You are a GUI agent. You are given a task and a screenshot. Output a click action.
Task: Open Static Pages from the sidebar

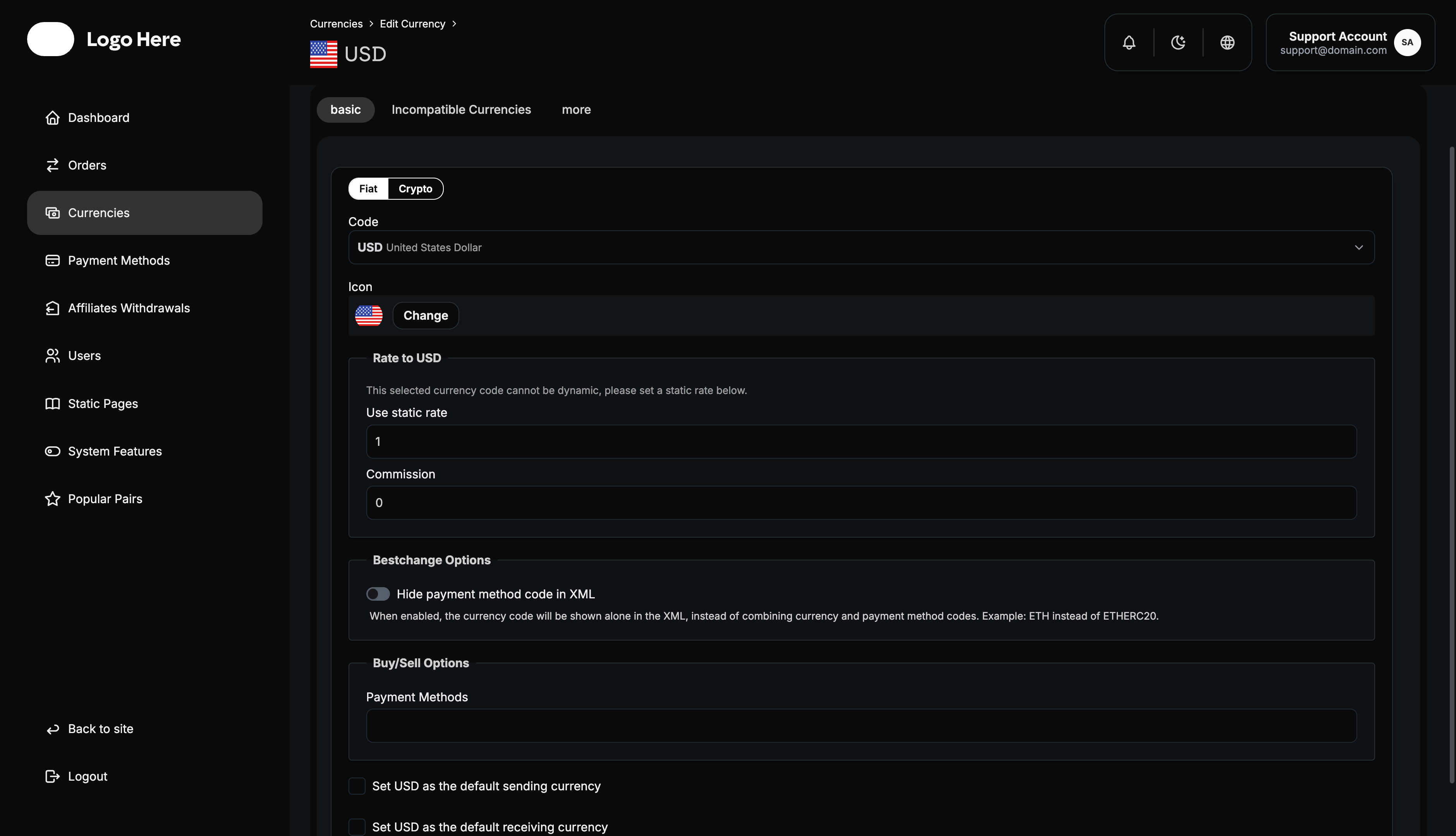pos(102,403)
